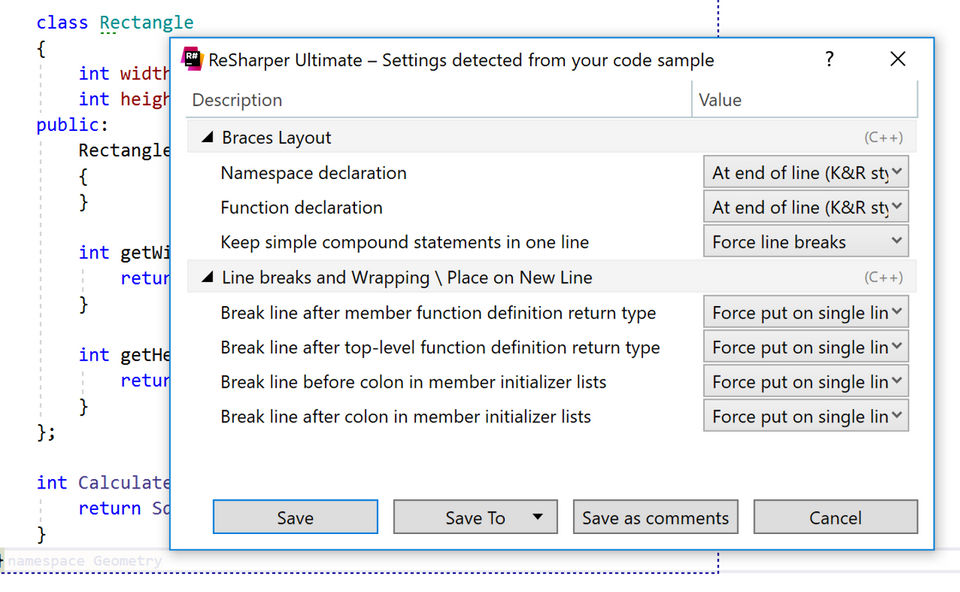The width and height of the screenshot is (960, 592).
Task: Click the Rectangle class name in code
Action: click(146, 22)
